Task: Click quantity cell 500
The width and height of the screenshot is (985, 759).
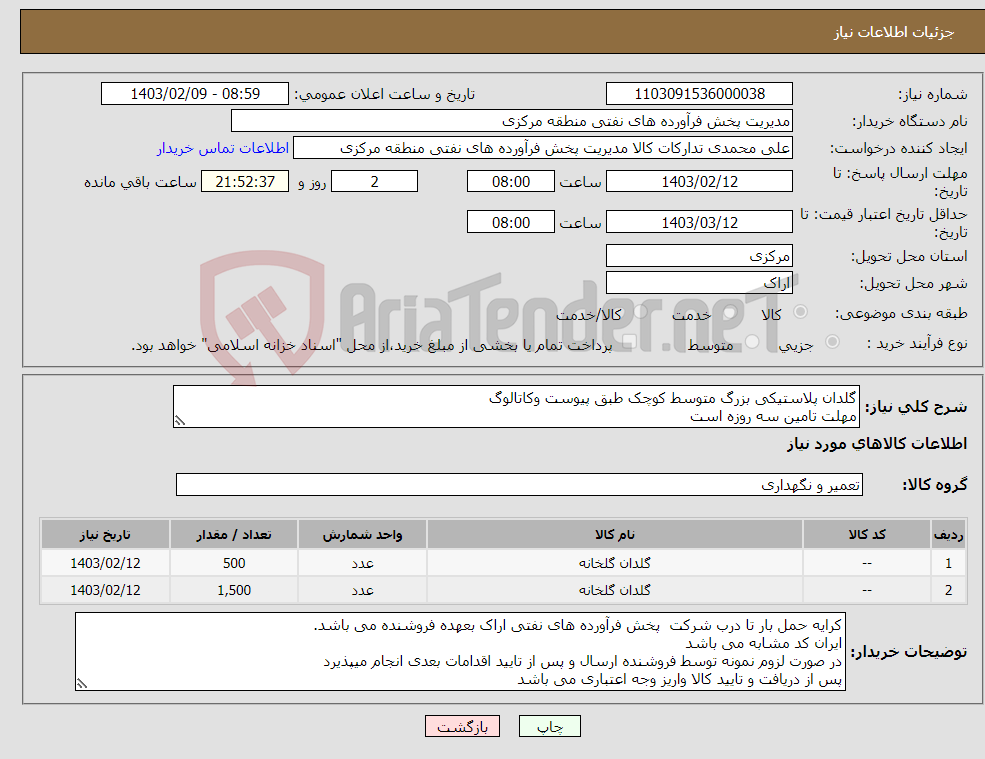Action: pyautogui.click(x=234, y=563)
